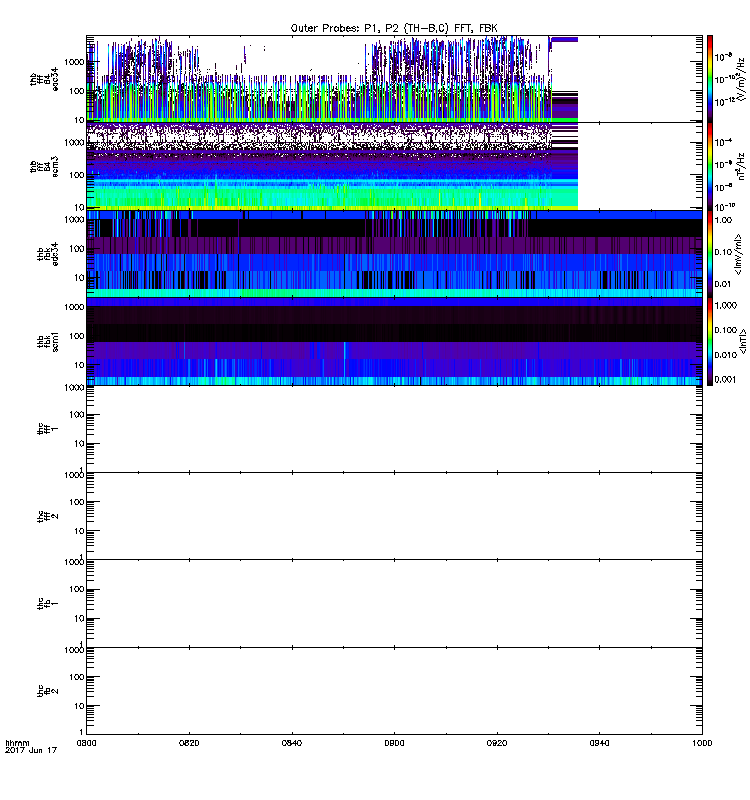This screenshot has width=750, height=800.
Task: Click the 100 y-axis tick of thb fbk scm1
Action: click(77, 336)
